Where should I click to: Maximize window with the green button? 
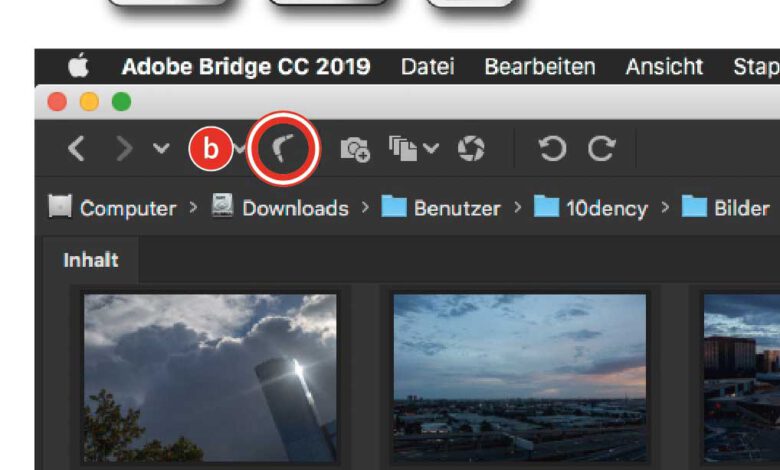122,102
